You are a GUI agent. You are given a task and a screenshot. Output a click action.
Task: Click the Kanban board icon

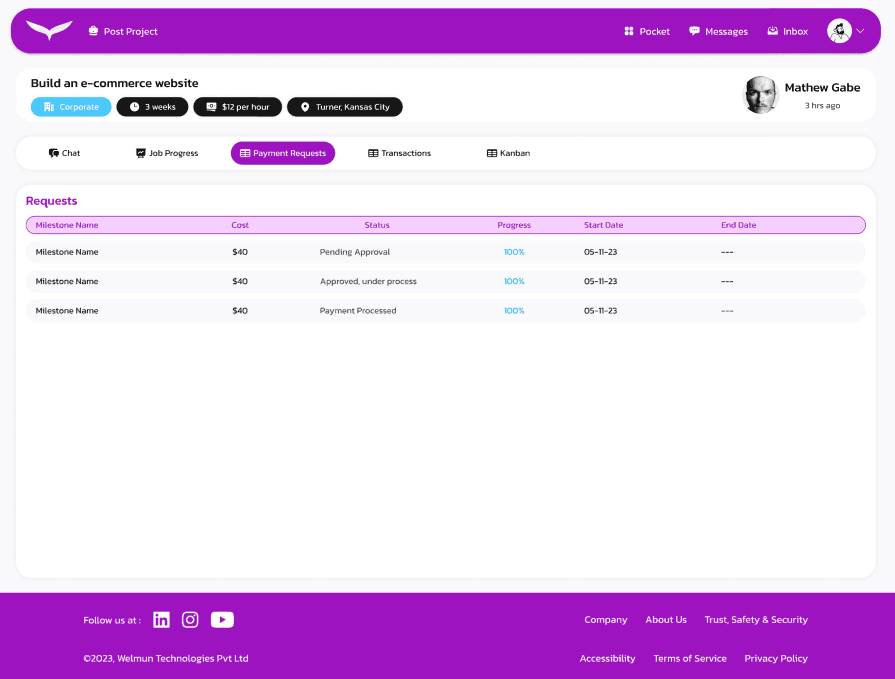(491, 153)
